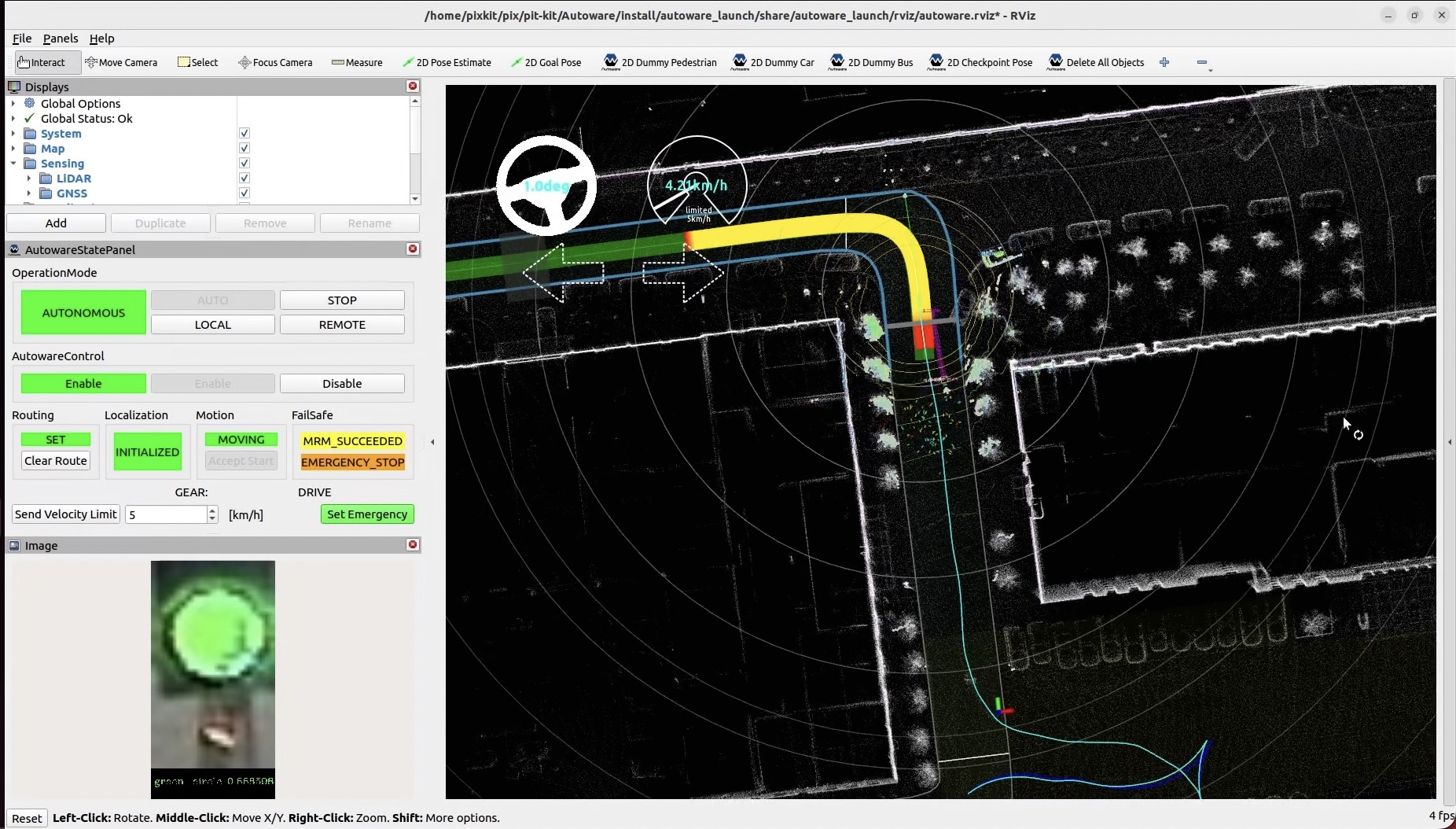Toggle the GNSS display checkbox
This screenshot has width=1456, height=829.
pyautogui.click(x=245, y=193)
